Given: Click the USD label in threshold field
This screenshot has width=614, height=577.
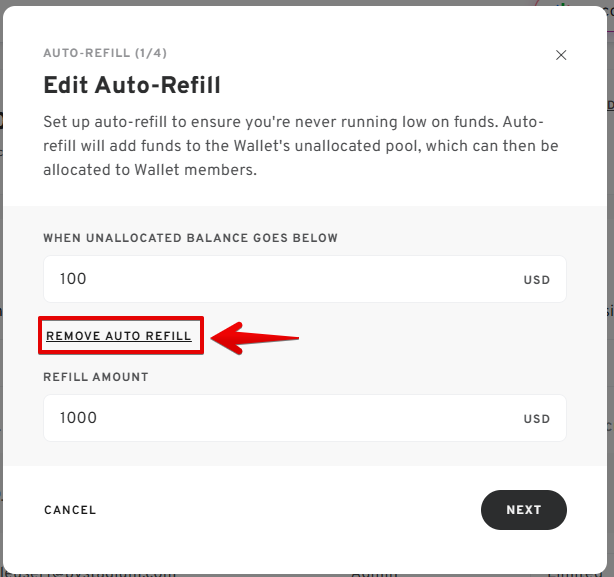Looking at the screenshot, I should coord(537,280).
